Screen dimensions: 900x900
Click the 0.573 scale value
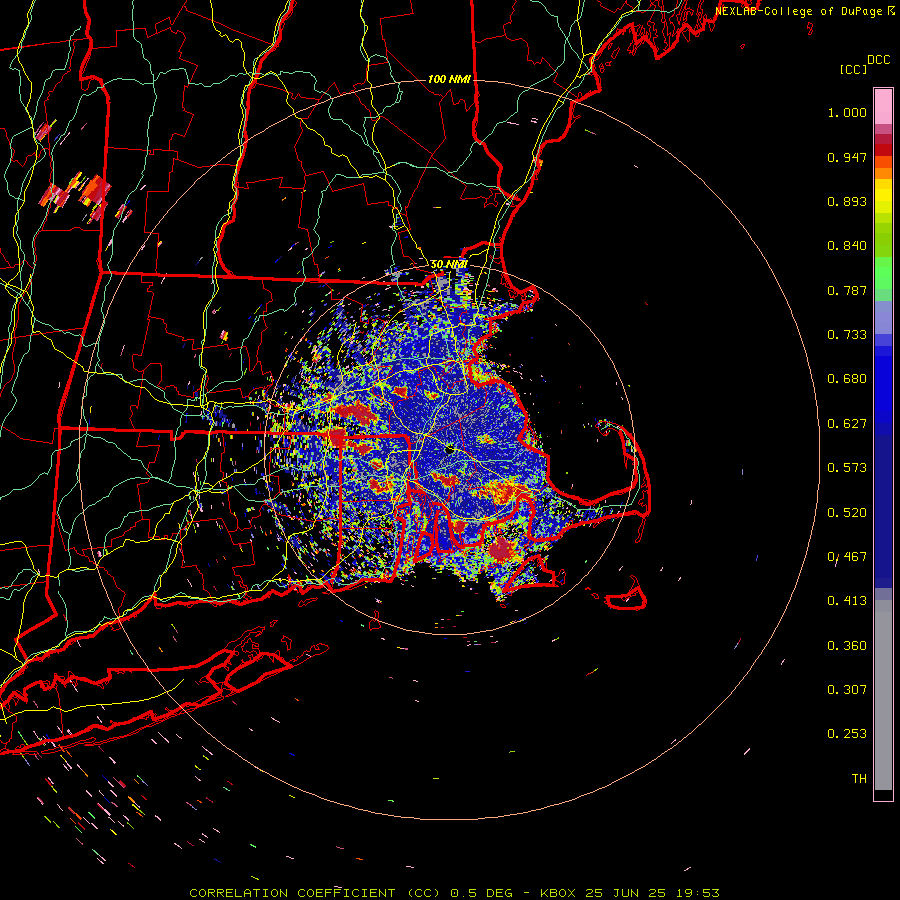(x=847, y=468)
